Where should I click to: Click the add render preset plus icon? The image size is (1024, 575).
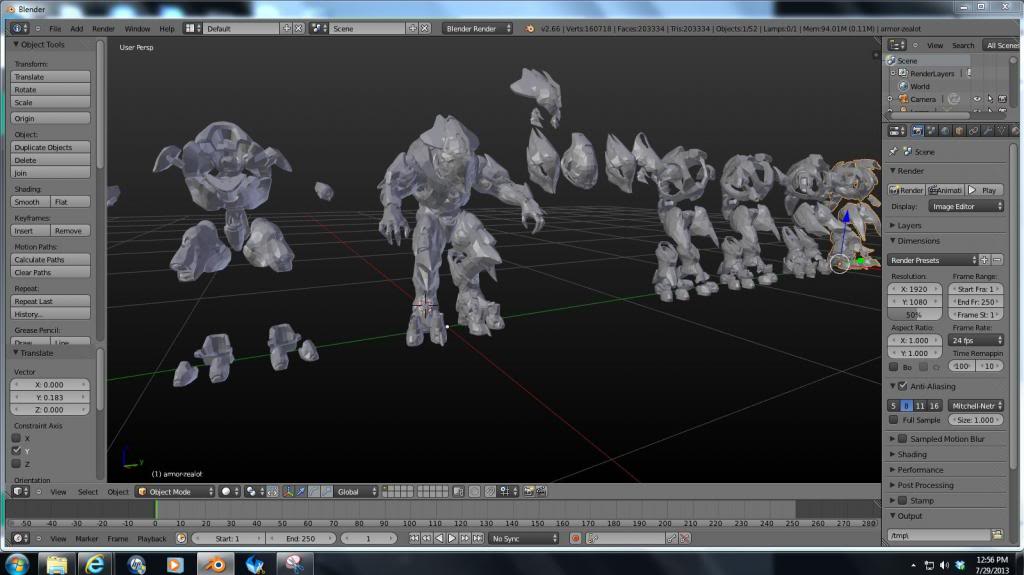(x=984, y=260)
